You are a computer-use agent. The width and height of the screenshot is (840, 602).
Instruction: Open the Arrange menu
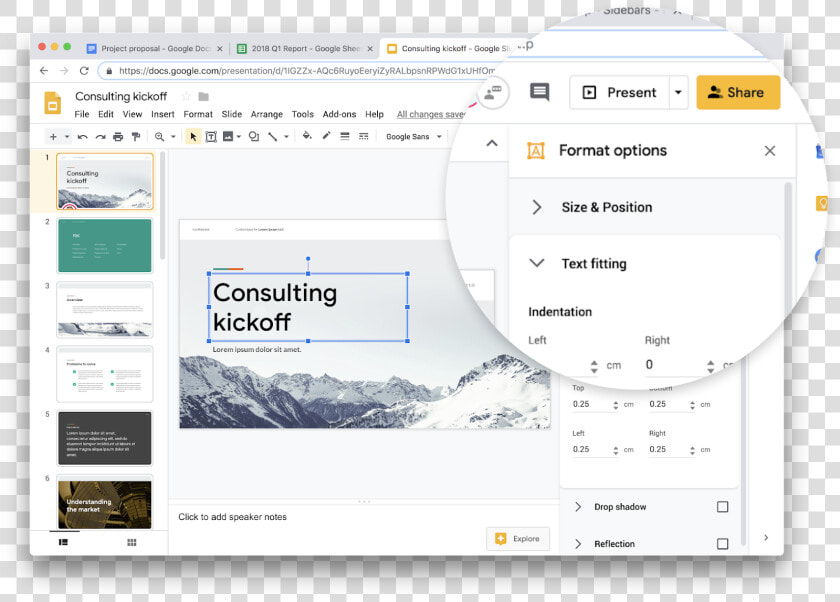click(x=267, y=114)
